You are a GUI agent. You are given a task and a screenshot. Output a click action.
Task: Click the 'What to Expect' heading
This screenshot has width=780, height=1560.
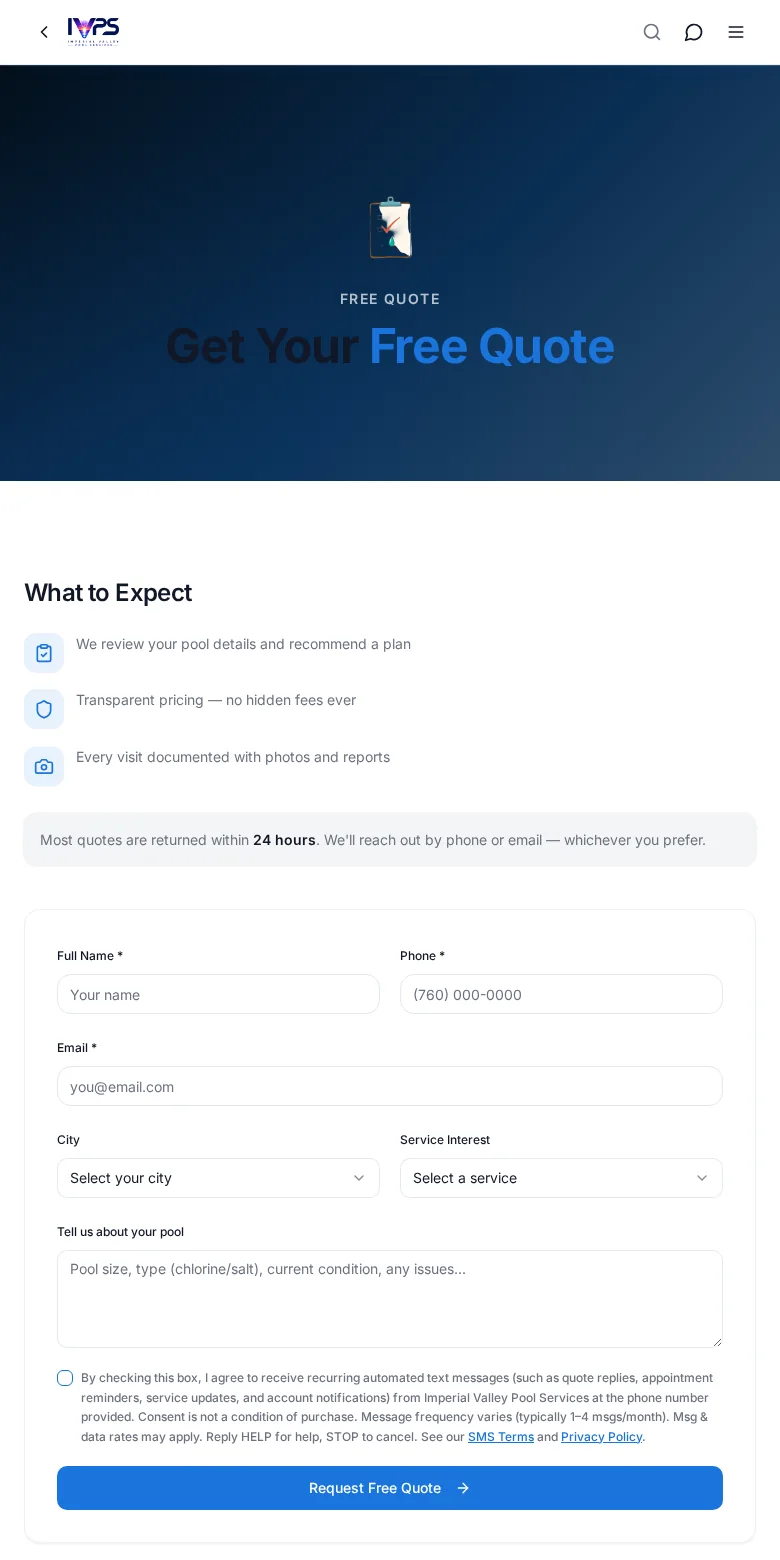pyautogui.click(x=108, y=593)
